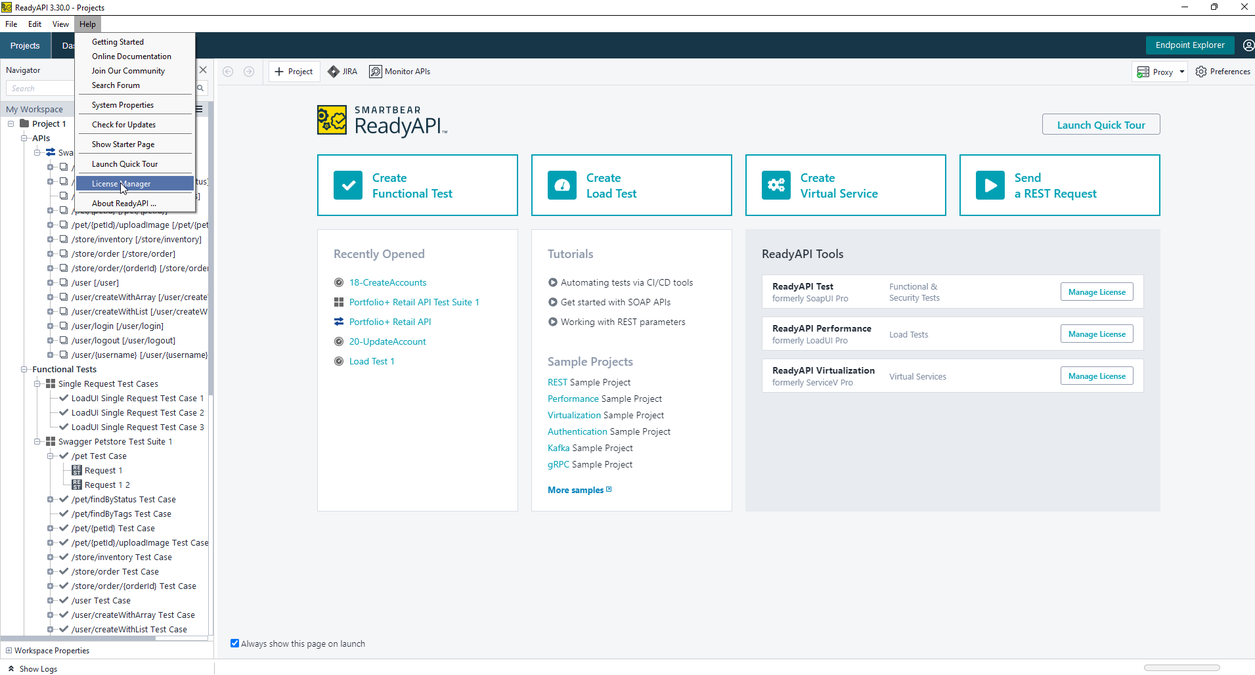Collapse the Functional Tests tree node
Screen dimensions: 1255x675
point(24,369)
